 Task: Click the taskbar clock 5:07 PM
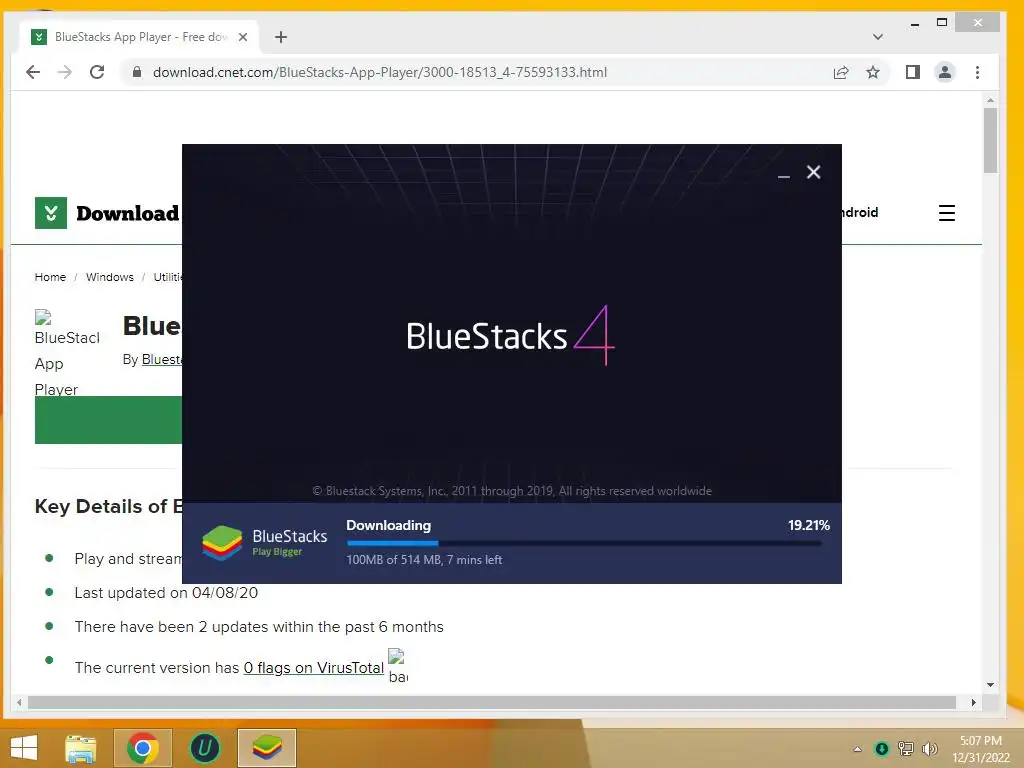[x=980, y=741]
